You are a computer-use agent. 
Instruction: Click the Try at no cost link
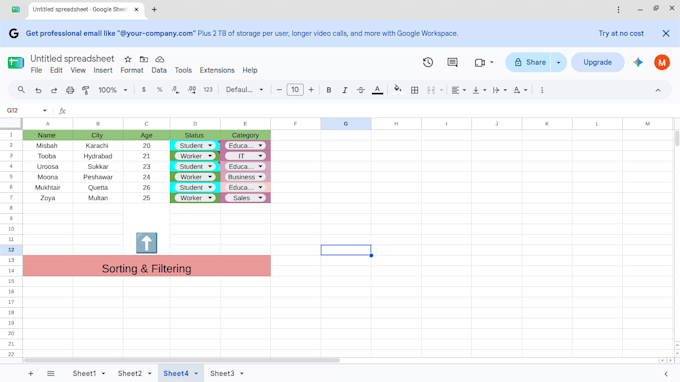pos(621,33)
